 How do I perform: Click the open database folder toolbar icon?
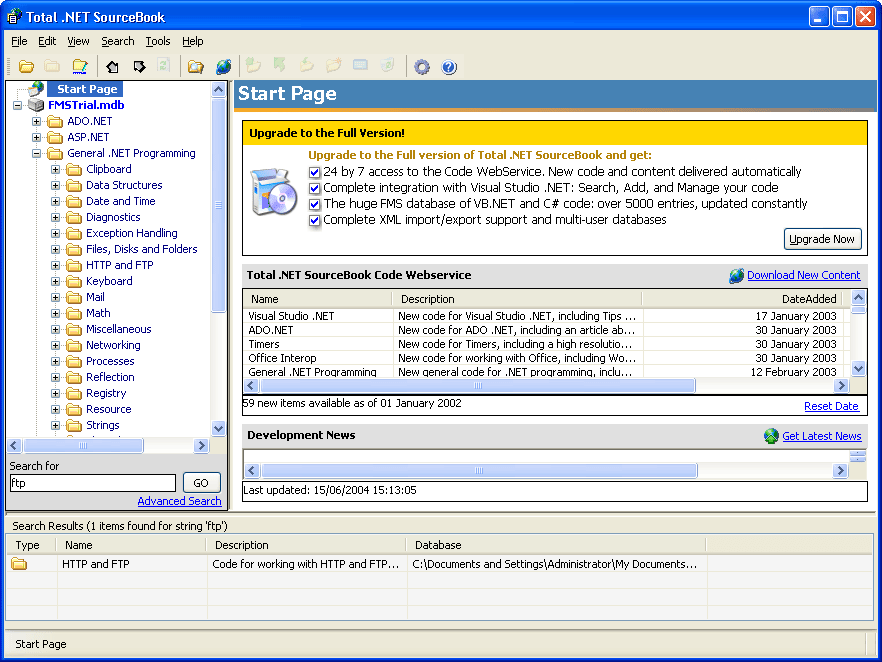pos(26,66)
